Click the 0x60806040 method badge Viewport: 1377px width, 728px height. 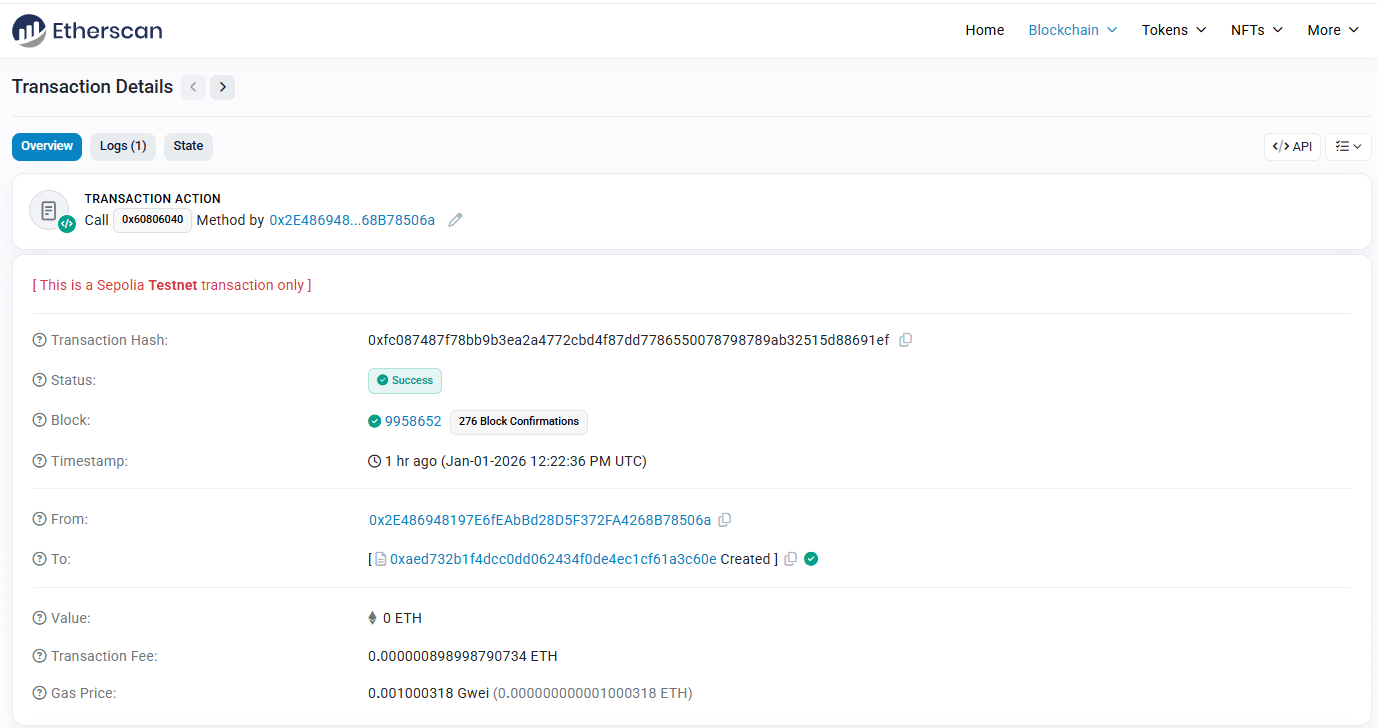click(153, 220)
